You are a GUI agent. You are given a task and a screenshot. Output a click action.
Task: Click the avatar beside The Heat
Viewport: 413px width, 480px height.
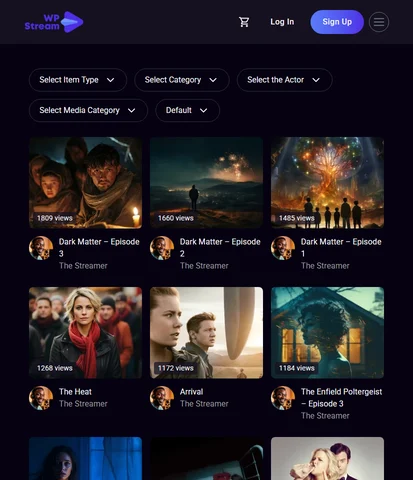click(x=41, y=398)
